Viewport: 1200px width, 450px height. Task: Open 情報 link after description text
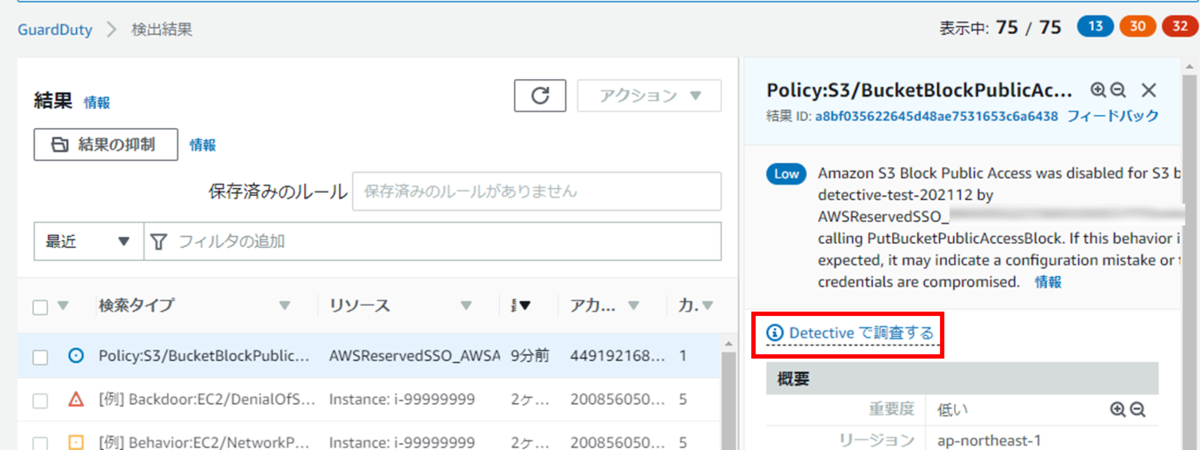(1048, 283)
